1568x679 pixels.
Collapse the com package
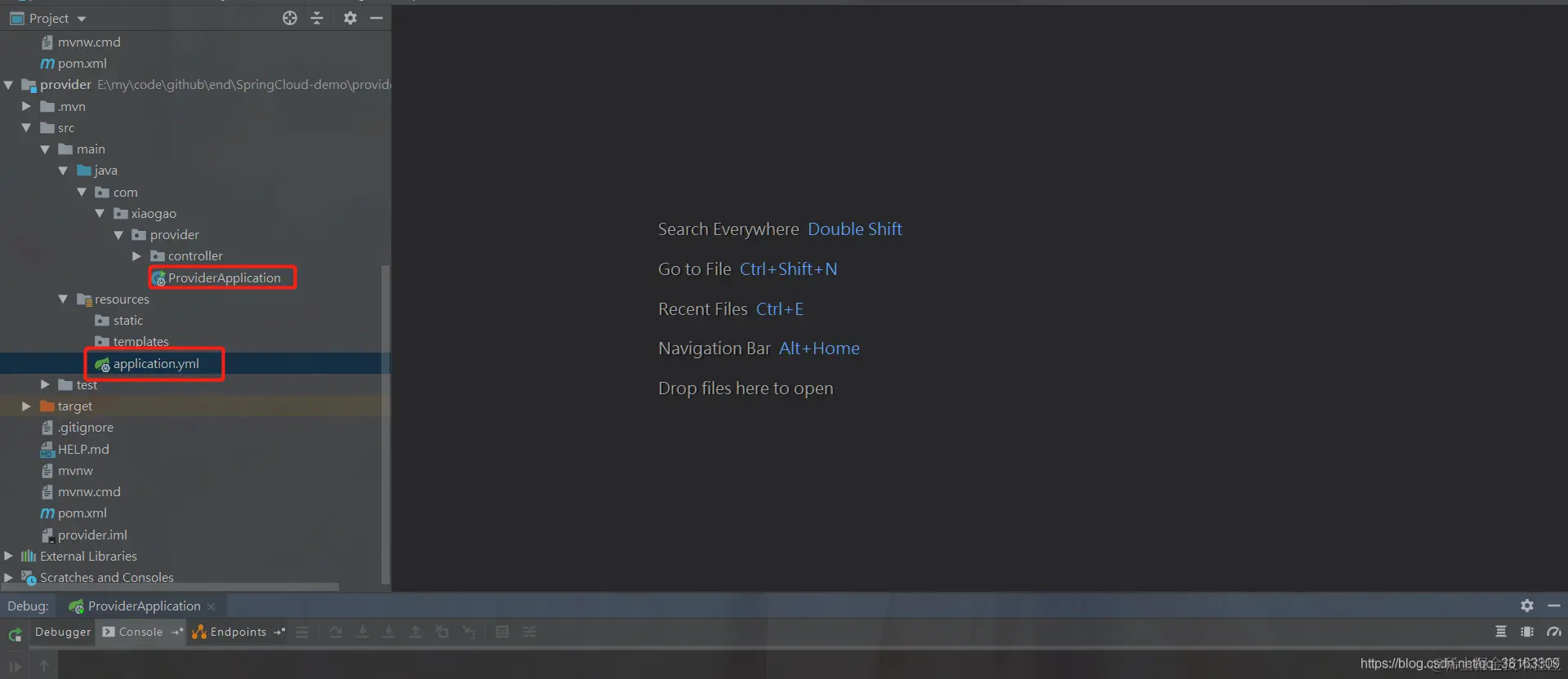click(82, 192)
